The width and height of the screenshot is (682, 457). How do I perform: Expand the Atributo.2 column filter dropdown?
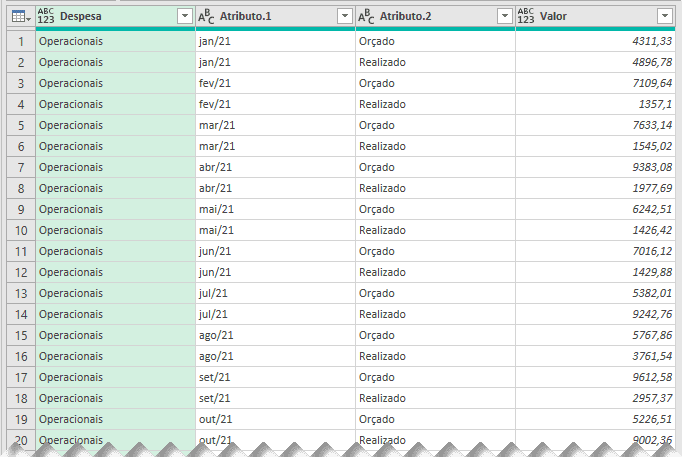[504, 16]
